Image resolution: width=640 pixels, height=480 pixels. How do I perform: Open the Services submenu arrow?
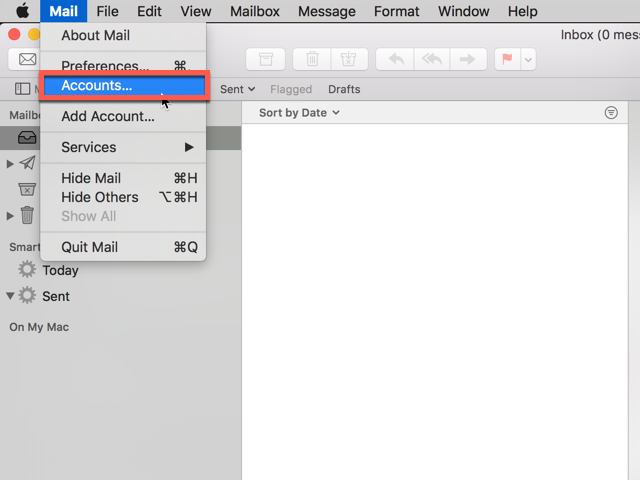pyautogui.click(x=189, y=147)
